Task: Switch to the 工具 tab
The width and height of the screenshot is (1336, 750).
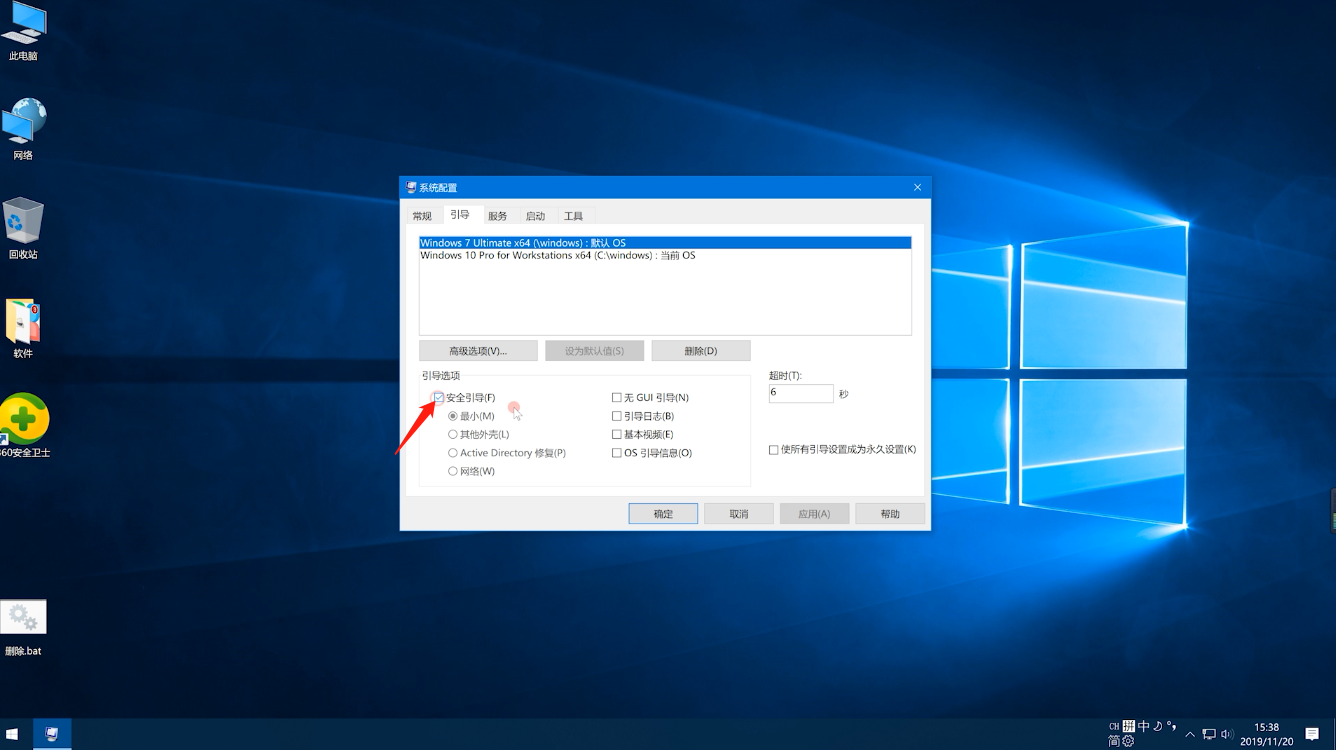Action: coord(573,216)
